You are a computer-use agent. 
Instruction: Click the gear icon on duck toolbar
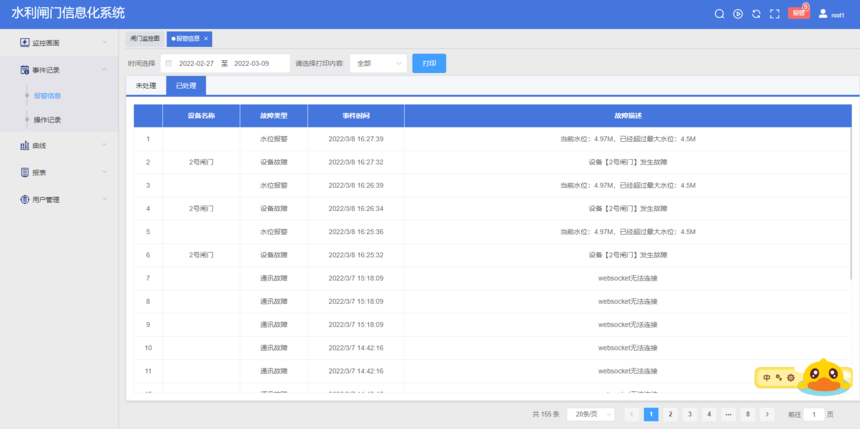tap(790, 377)
